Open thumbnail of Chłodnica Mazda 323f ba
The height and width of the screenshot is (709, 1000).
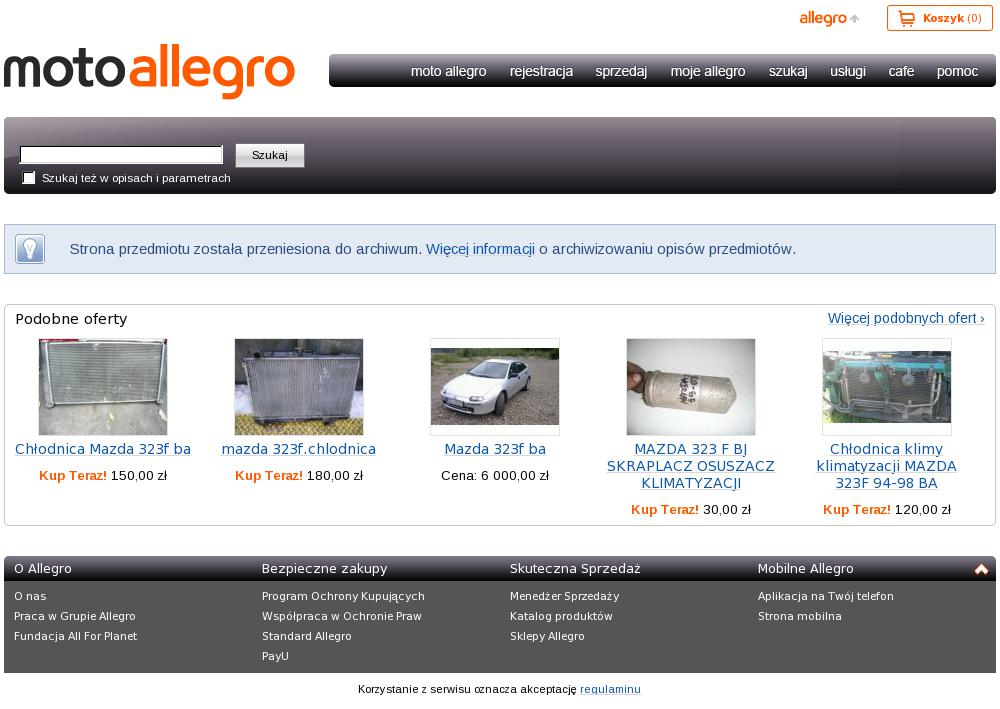(x=103, y=386)
